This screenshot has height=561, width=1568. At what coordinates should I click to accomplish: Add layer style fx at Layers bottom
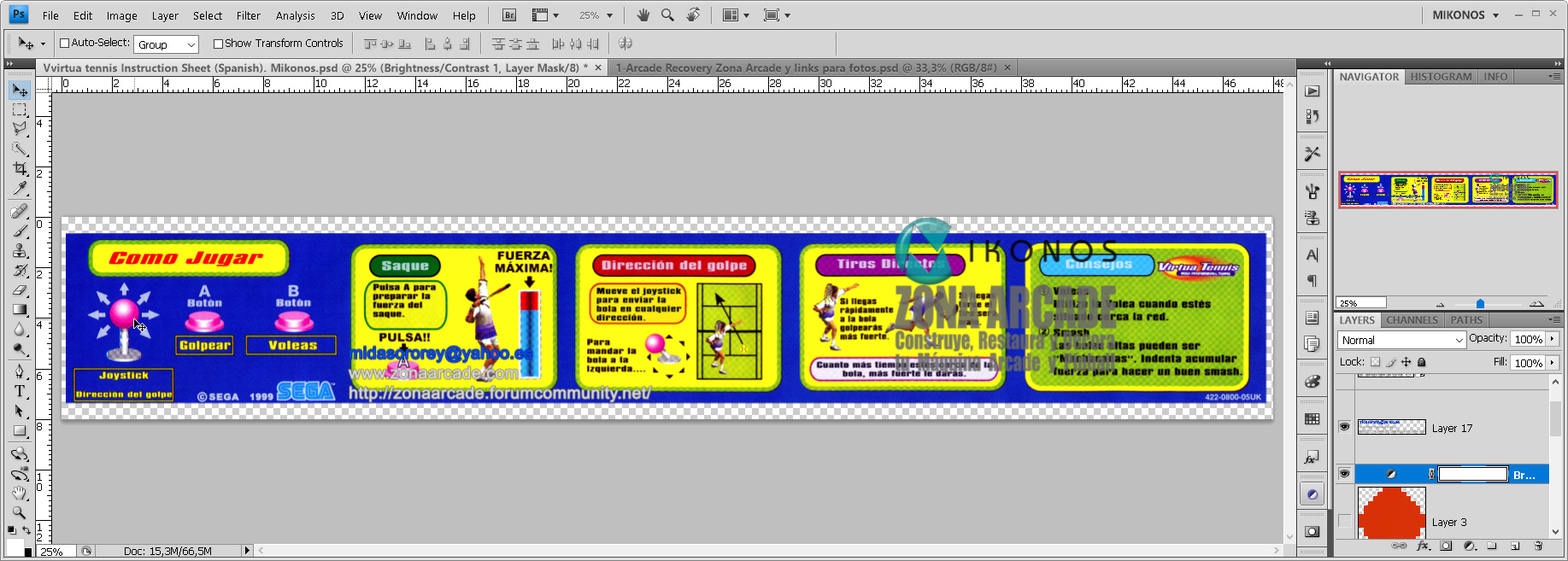pos(1423,546)
